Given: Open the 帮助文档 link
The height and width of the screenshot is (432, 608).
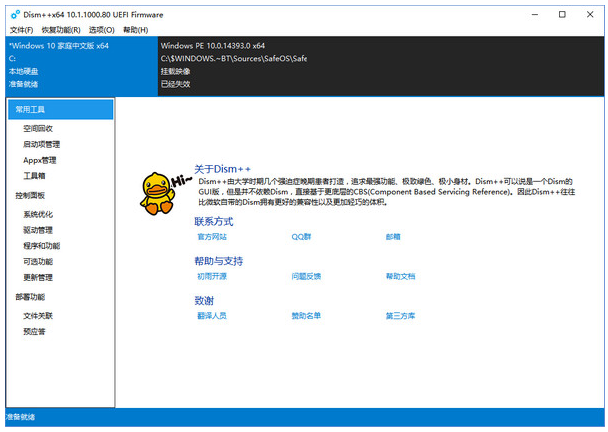Looking at the screenshot, I should pyautogui.click(x=400, y=276).
